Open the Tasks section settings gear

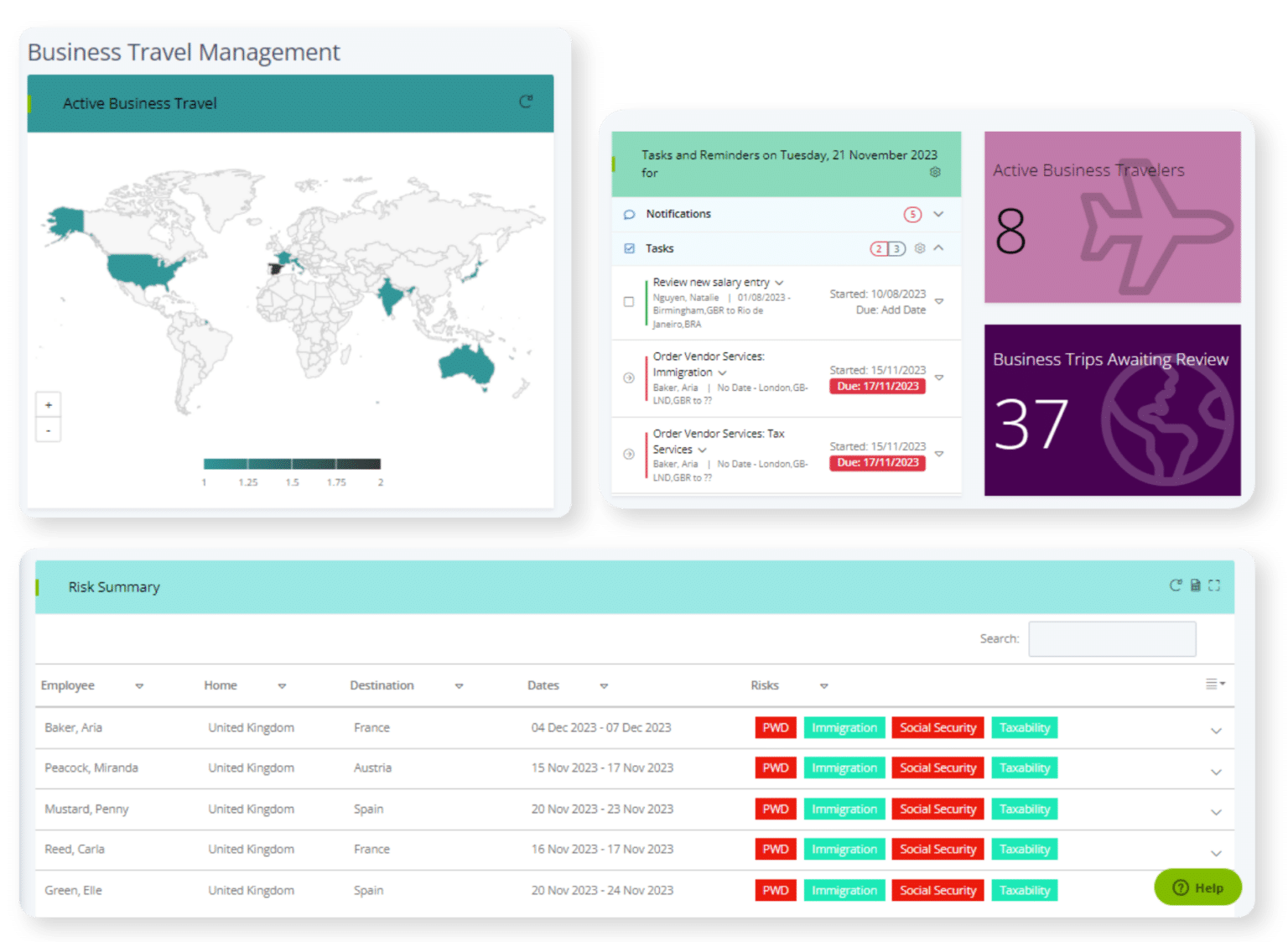(920, 248)
